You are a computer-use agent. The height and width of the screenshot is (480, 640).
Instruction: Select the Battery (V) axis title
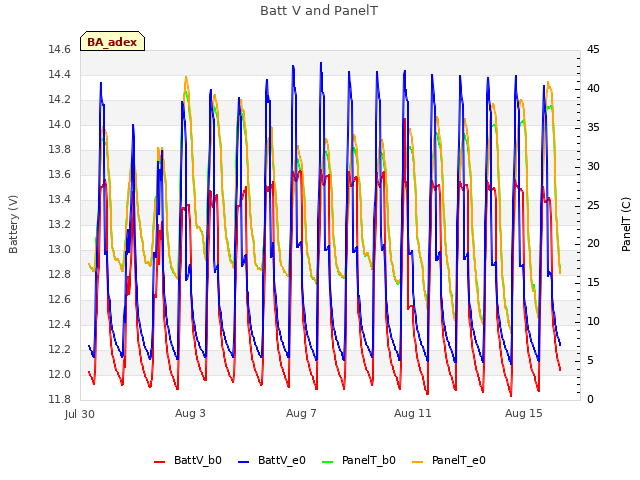point(13,224)
